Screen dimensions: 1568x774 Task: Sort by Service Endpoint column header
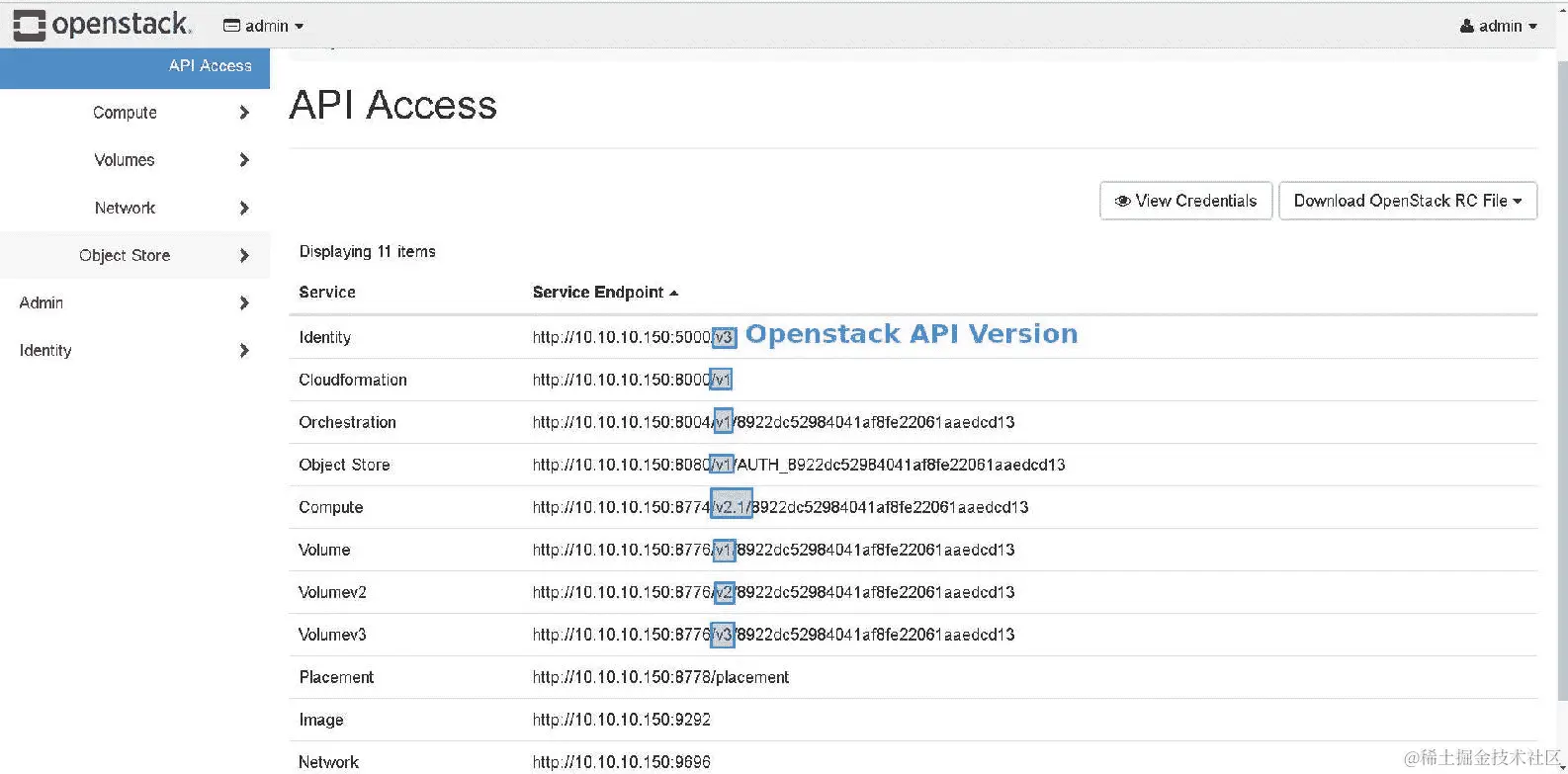[x=605, y=293]
